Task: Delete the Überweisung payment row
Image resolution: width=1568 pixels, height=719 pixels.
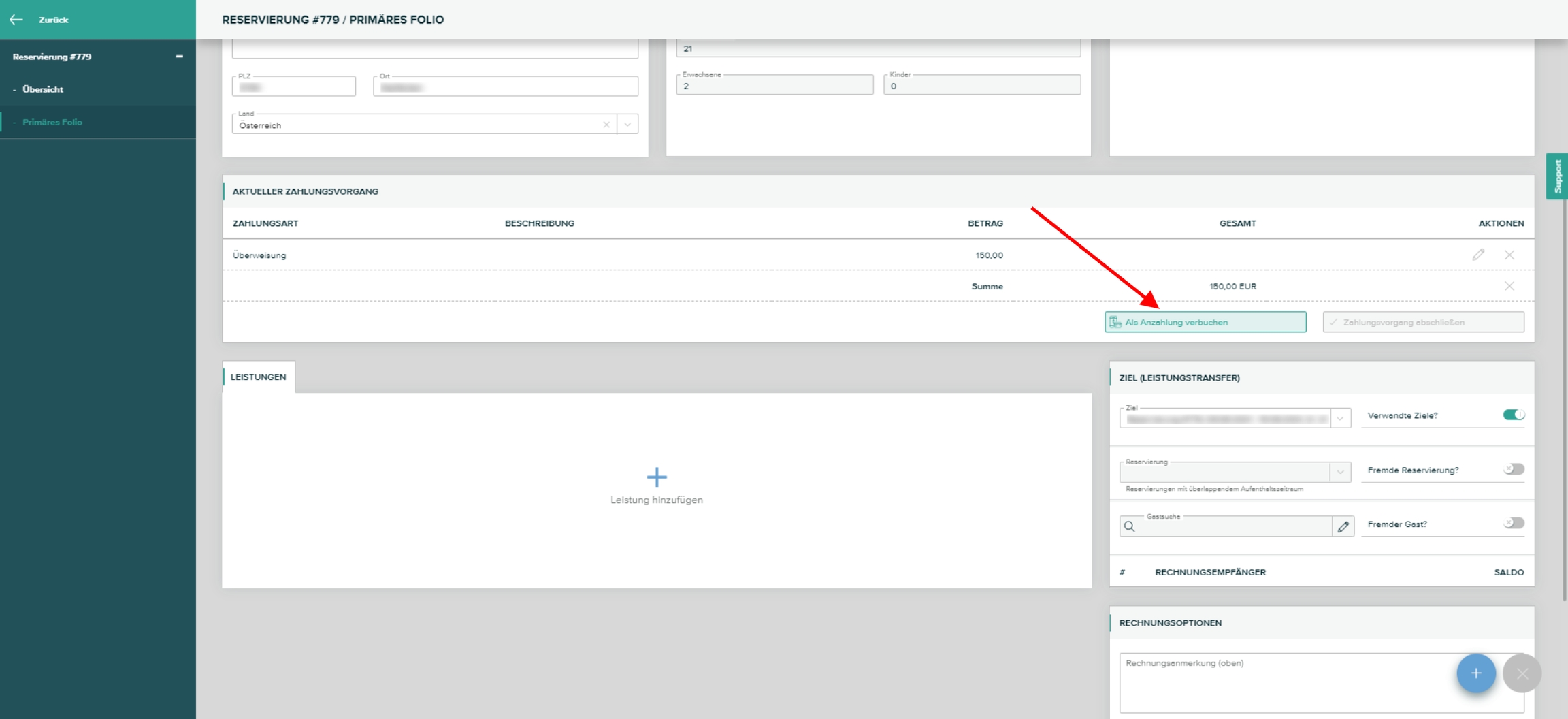Action: pos(1509,255)
